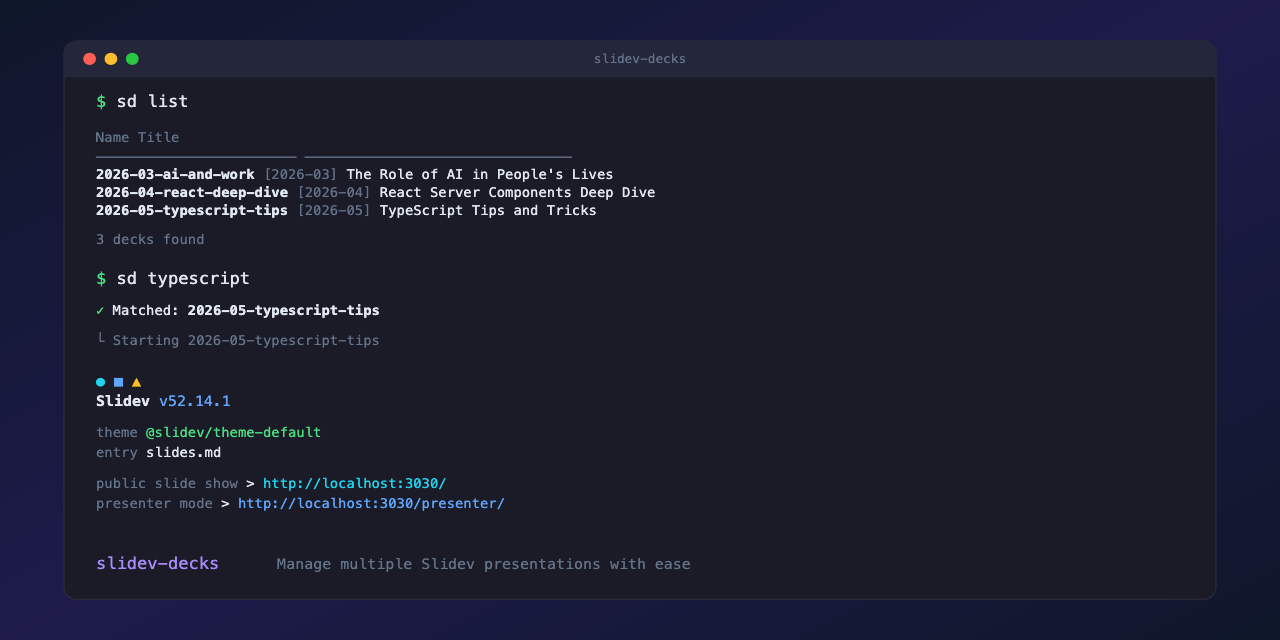Click the Title column header
The width and height of the screenshot is (1280, 640).
point(158,137)
